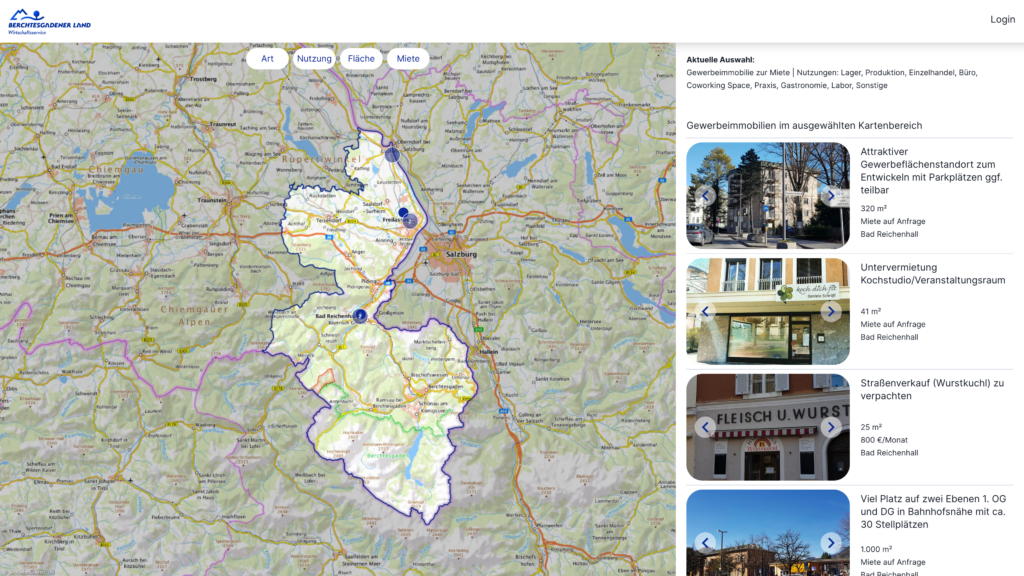Click the northern map marker near Laufen
This screenshot has height=576, width=1024.
tap(392, 154)
